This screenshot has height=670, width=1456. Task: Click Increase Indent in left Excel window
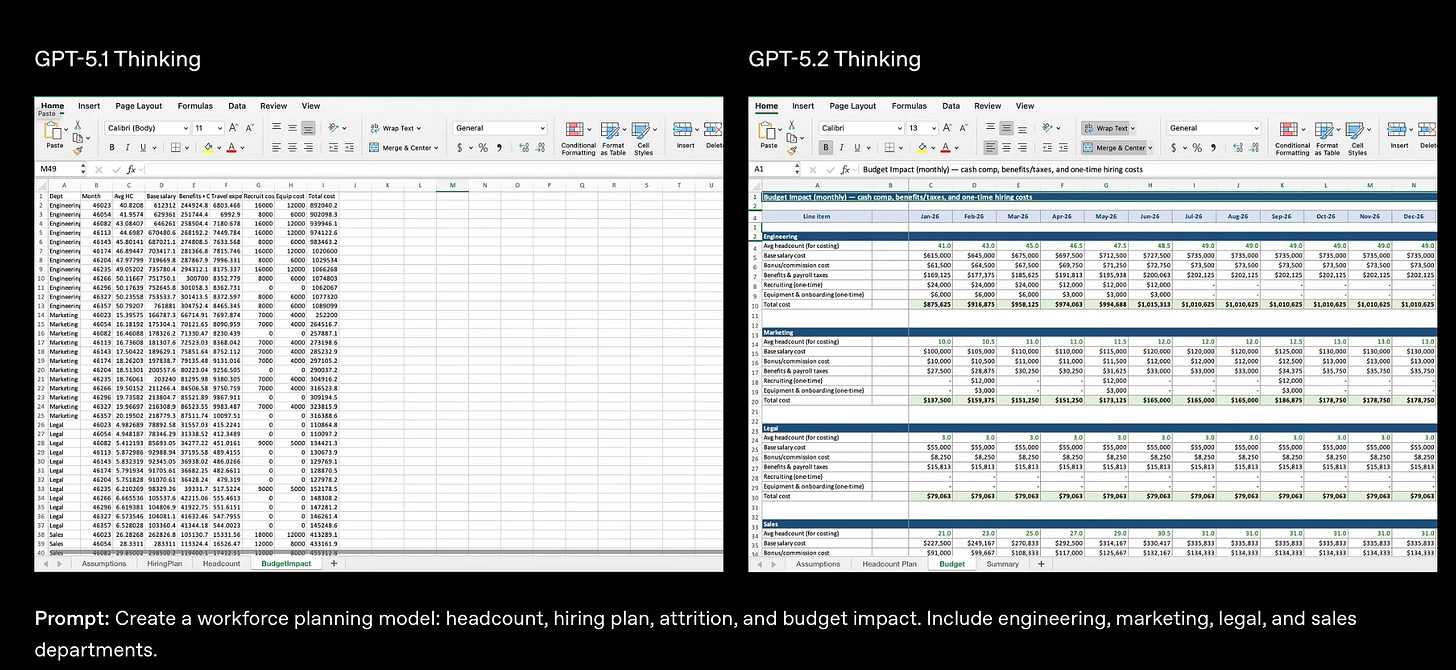click(349, 148)
